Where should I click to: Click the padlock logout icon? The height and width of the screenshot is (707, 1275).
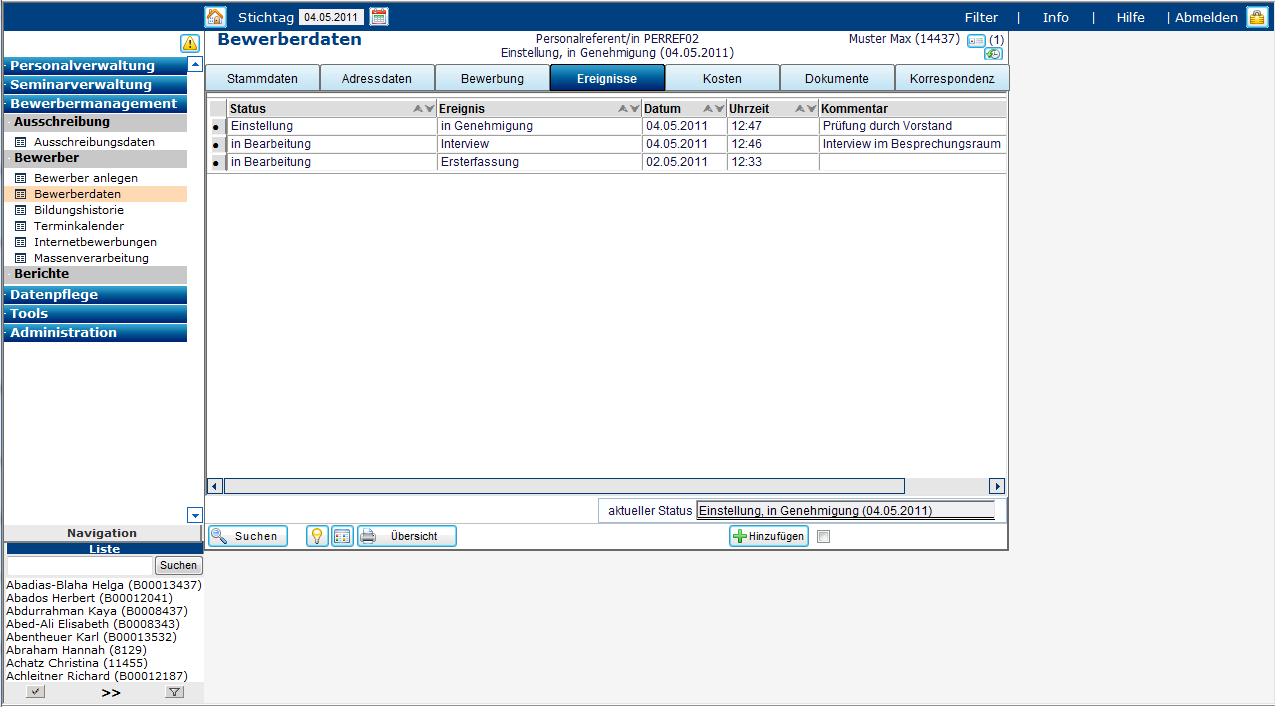(1256, 17)
